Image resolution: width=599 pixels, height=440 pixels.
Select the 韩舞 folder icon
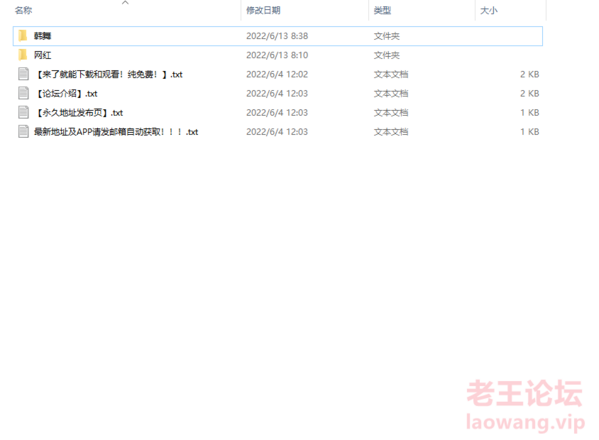(23, 36)
